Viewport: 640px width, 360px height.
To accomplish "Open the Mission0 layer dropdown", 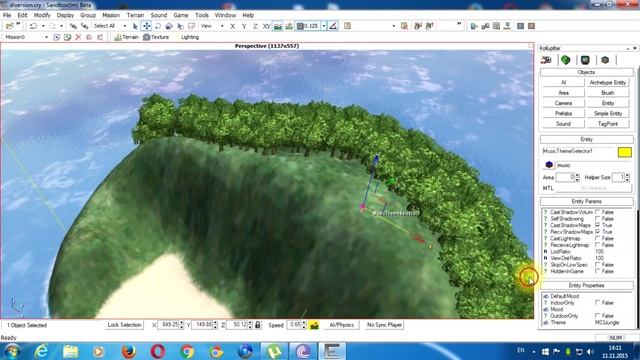I will point(46,37).
